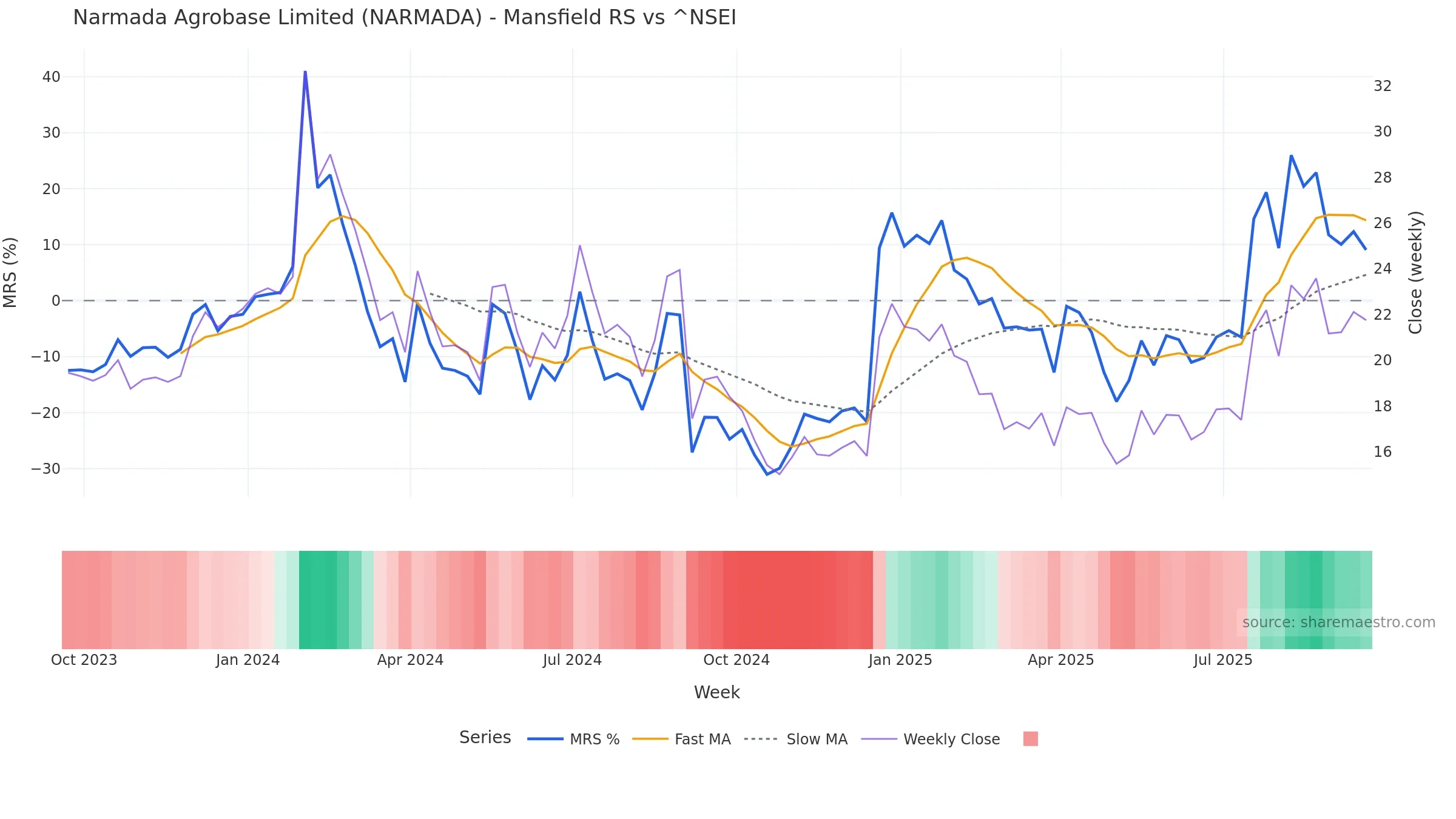Click the source: sharemaestro.com label

(x=1338, y=622)
